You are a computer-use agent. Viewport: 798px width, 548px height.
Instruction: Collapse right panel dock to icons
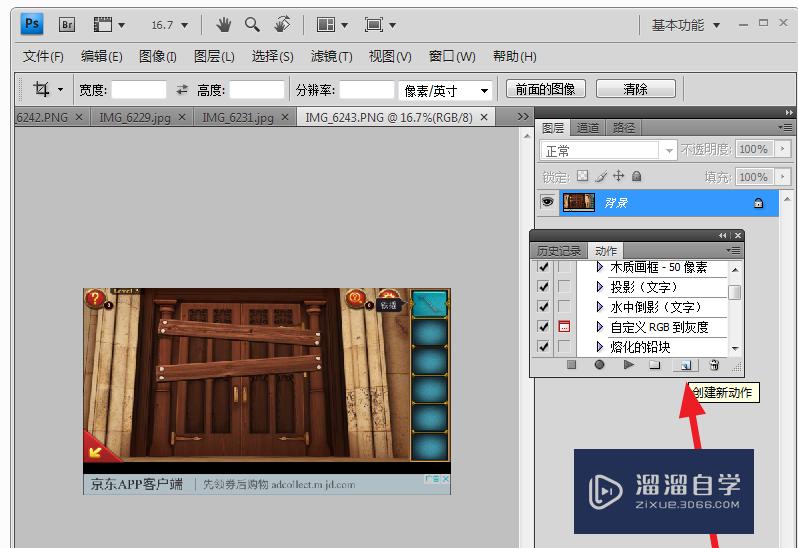pos(789,112)
